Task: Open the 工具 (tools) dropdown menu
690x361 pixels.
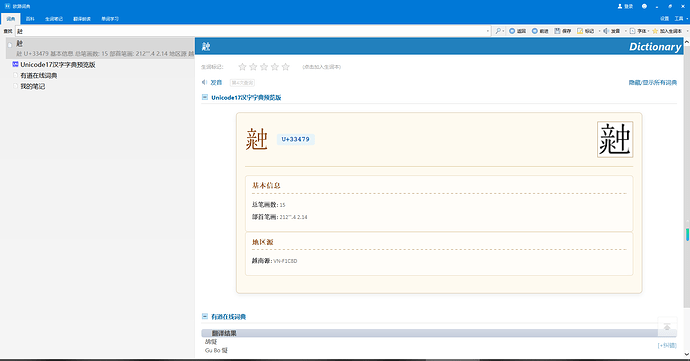Action: [680, 18]
